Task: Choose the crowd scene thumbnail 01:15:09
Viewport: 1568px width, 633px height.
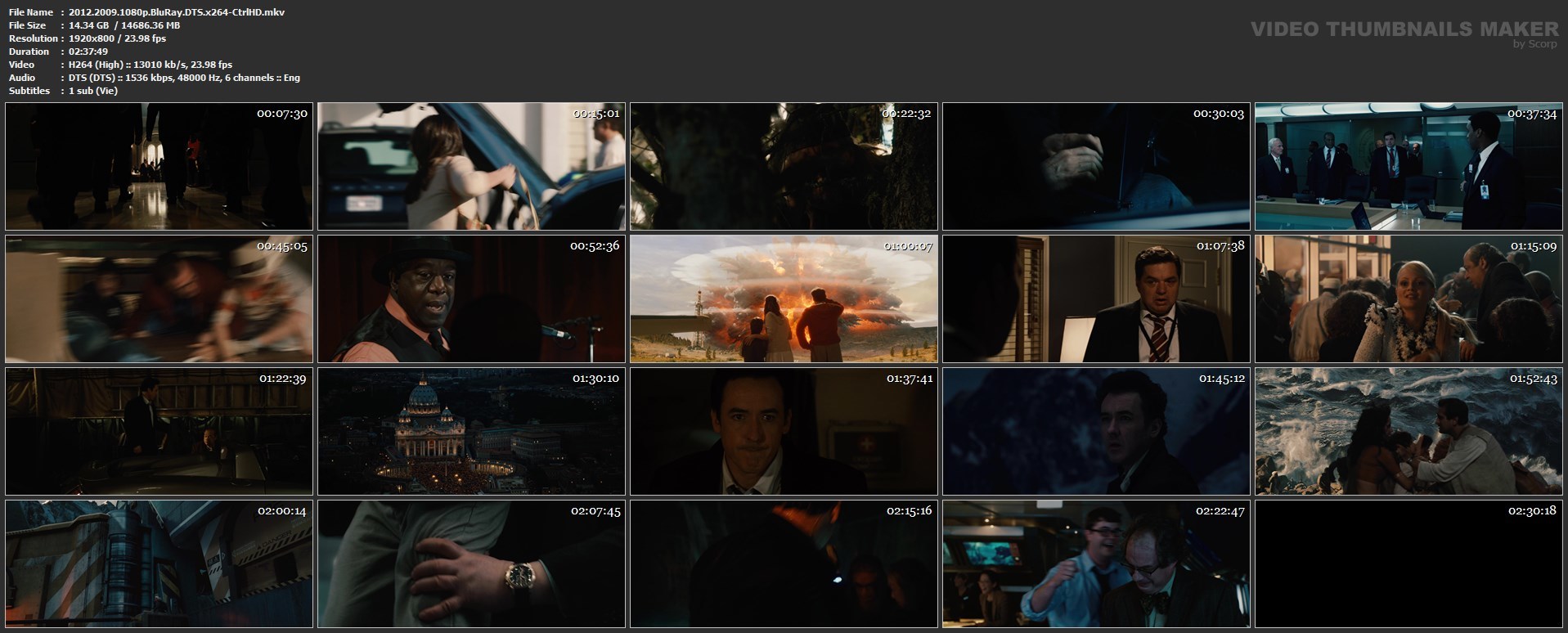Action: click(x=1409, y=299)
